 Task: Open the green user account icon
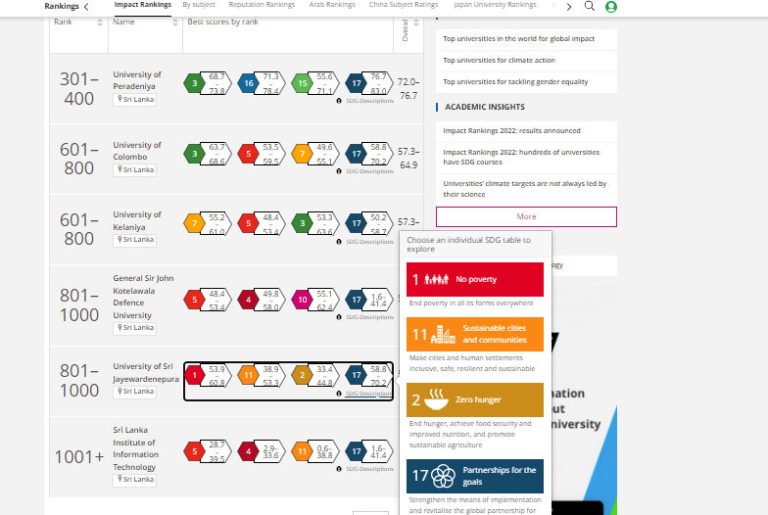(x=611, y=7)
